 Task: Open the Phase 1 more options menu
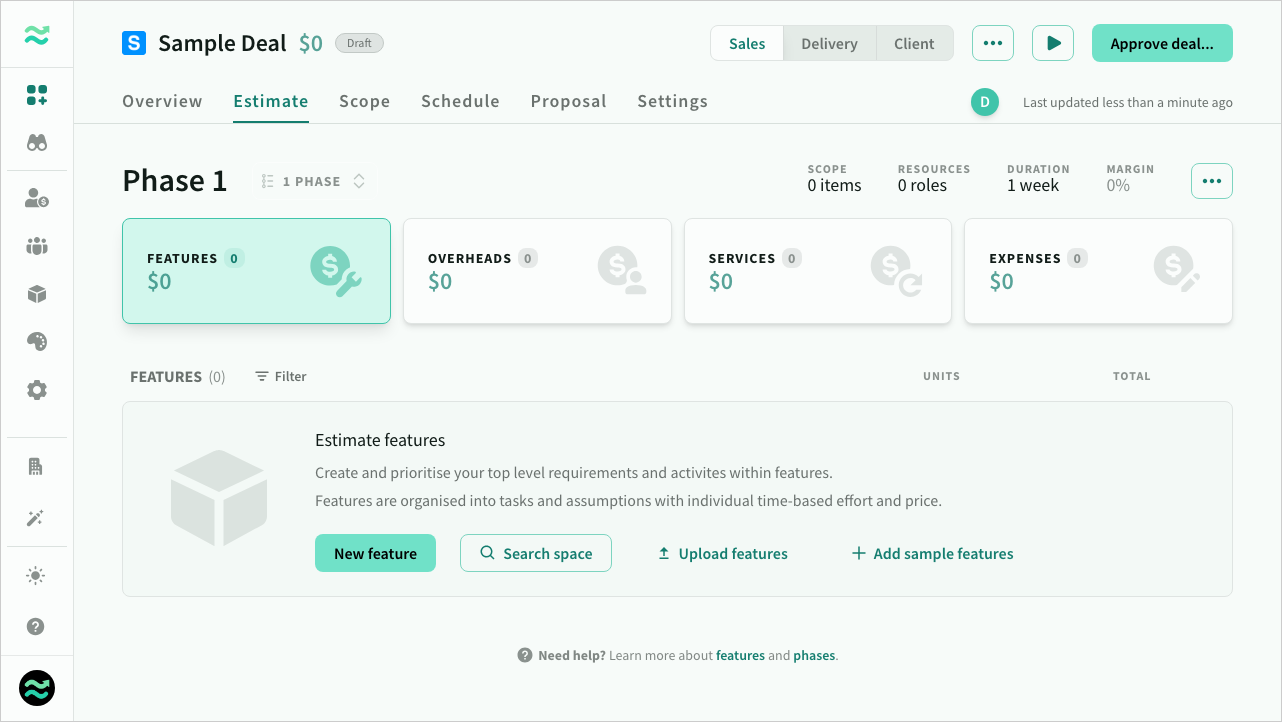pyautogui.click(x=1211, y=181)
